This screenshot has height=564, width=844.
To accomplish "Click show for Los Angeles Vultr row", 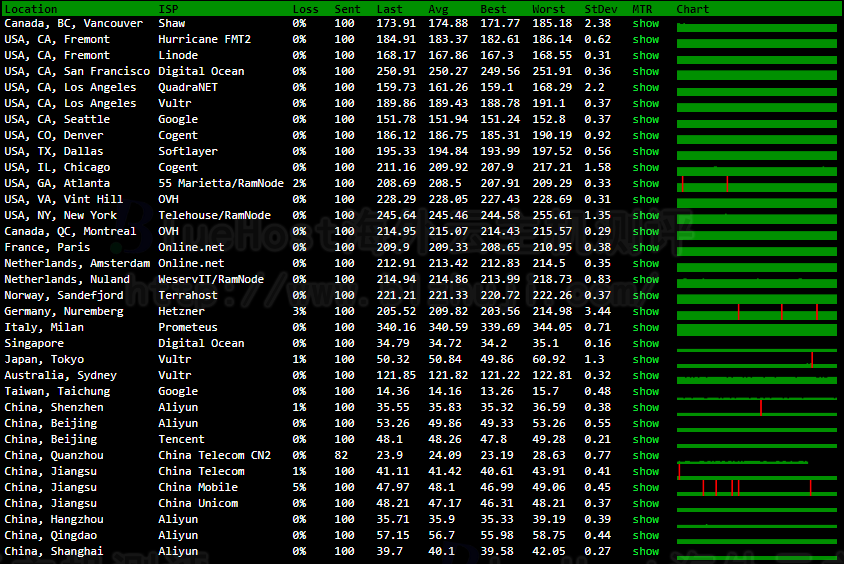I will (x=645, y=104).
